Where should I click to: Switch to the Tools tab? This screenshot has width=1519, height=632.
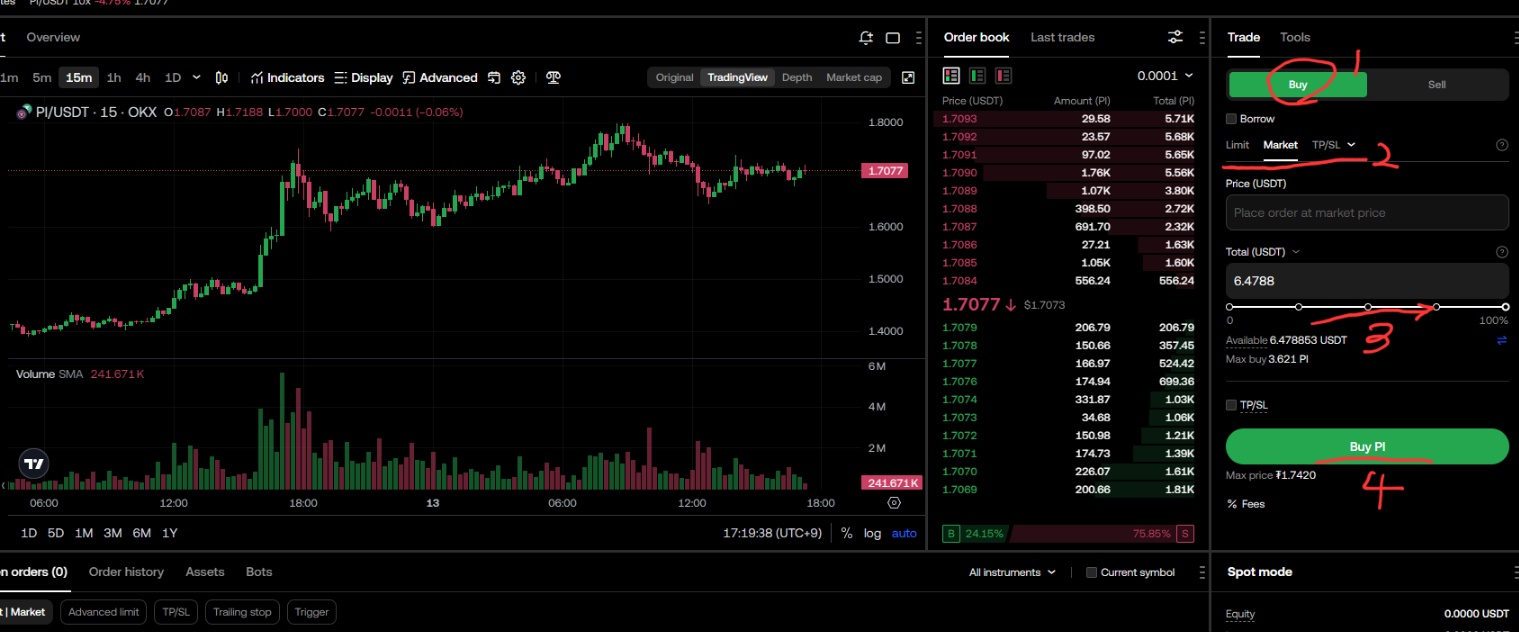coord(1295,37)
